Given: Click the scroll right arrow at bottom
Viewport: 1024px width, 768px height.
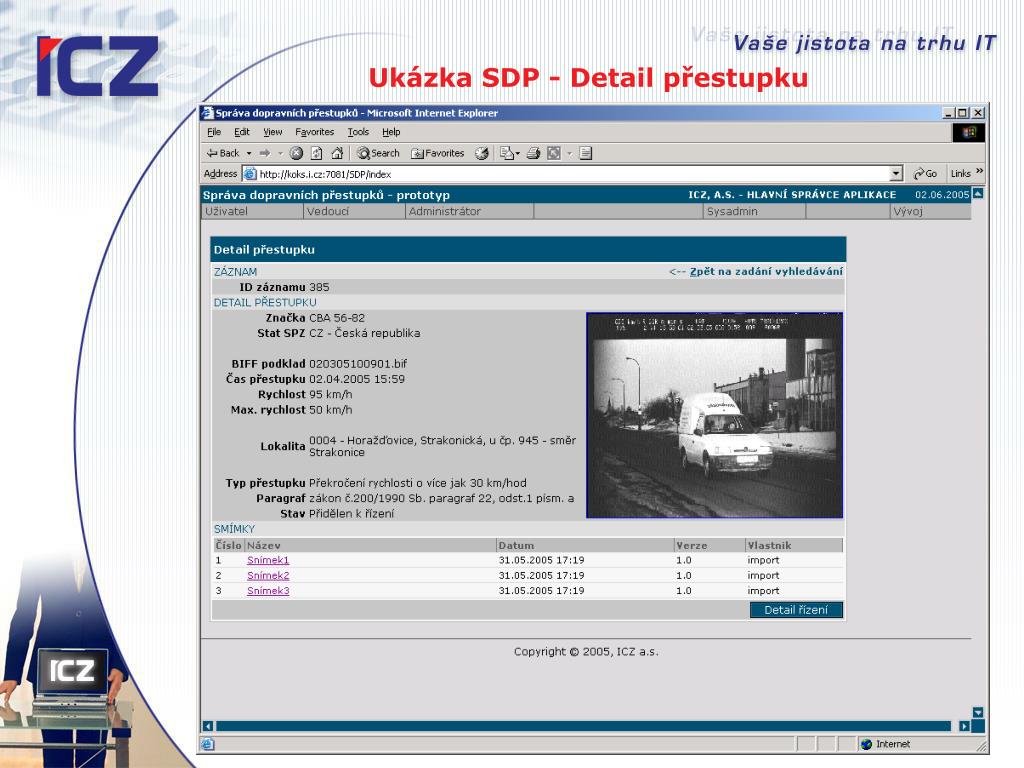Looking at the screenshot, I should pyautogui.click(x=965, y=726).
